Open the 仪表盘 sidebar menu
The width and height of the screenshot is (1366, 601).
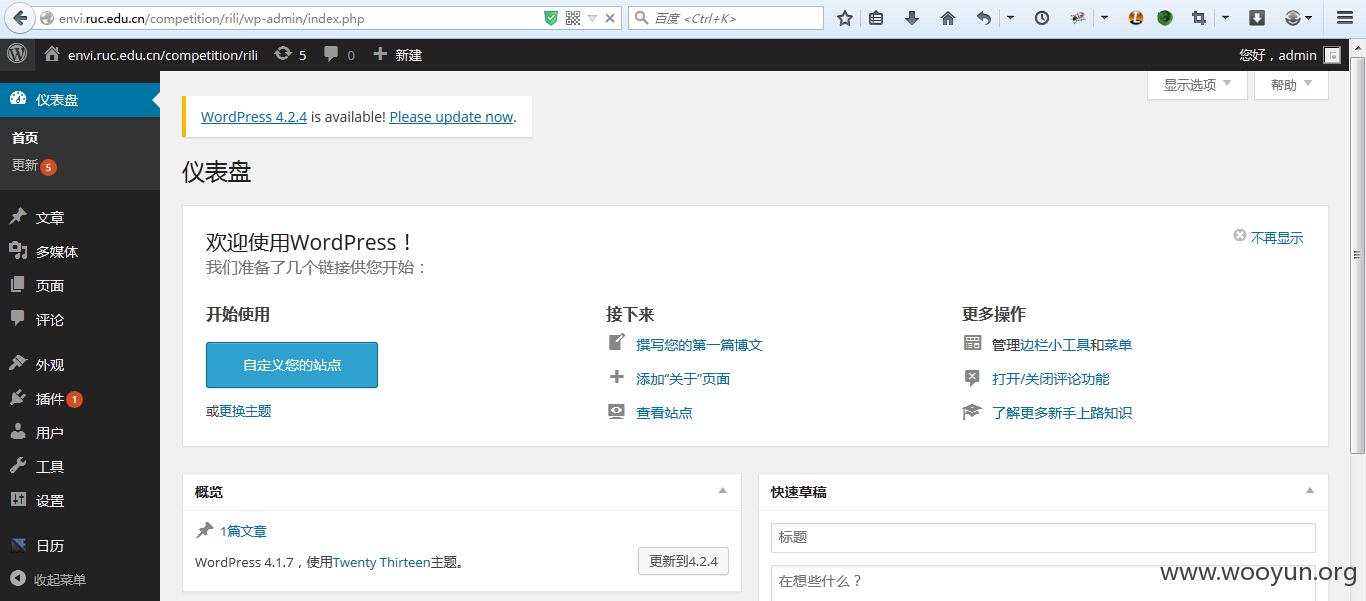[80, 100]
